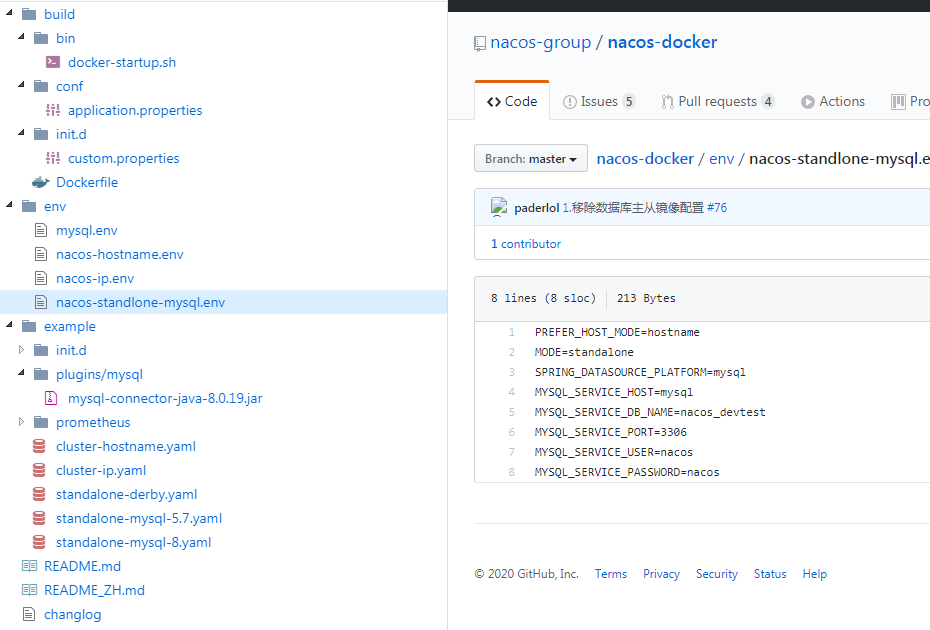Viewport: 930px width, 630px height.
Task: Click the docker-startup.sh shell file icon
Action: tap(53, 62)
